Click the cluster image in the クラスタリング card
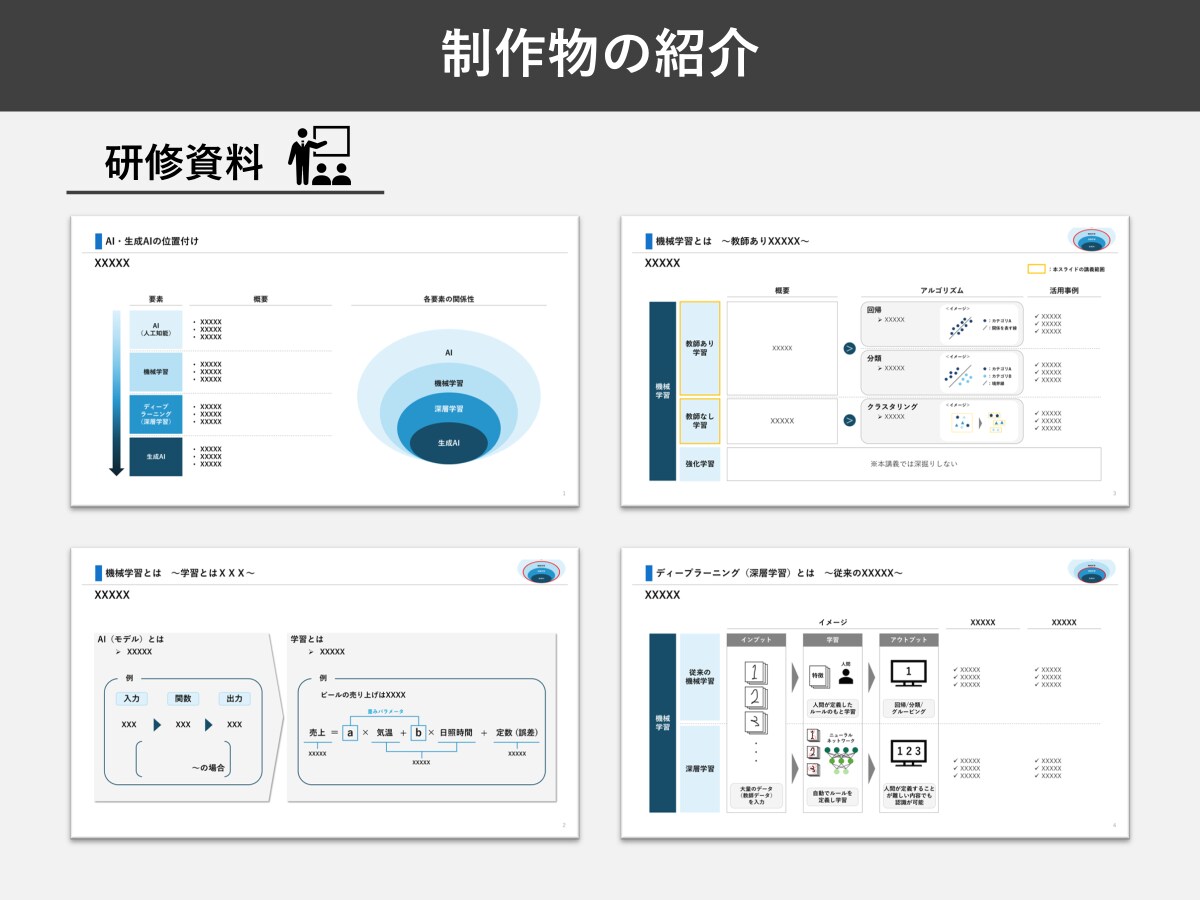Image resolution: width=1200 pixels, height=900 pixels. 979,422
